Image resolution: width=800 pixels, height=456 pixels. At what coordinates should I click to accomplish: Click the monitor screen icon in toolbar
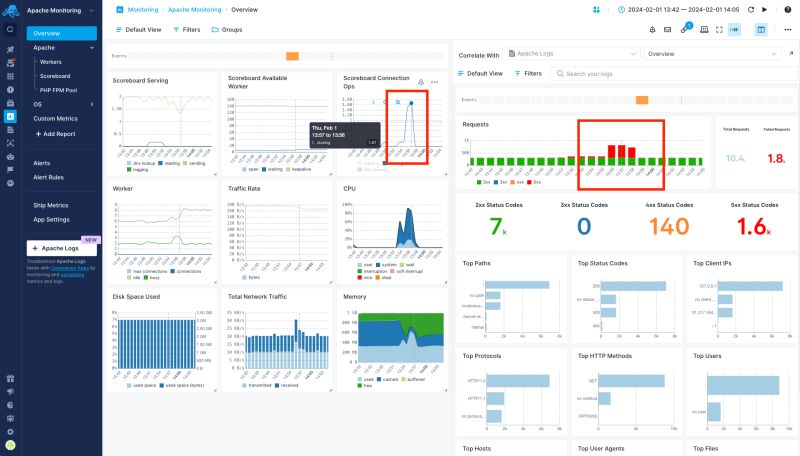[x=704, y=30]
